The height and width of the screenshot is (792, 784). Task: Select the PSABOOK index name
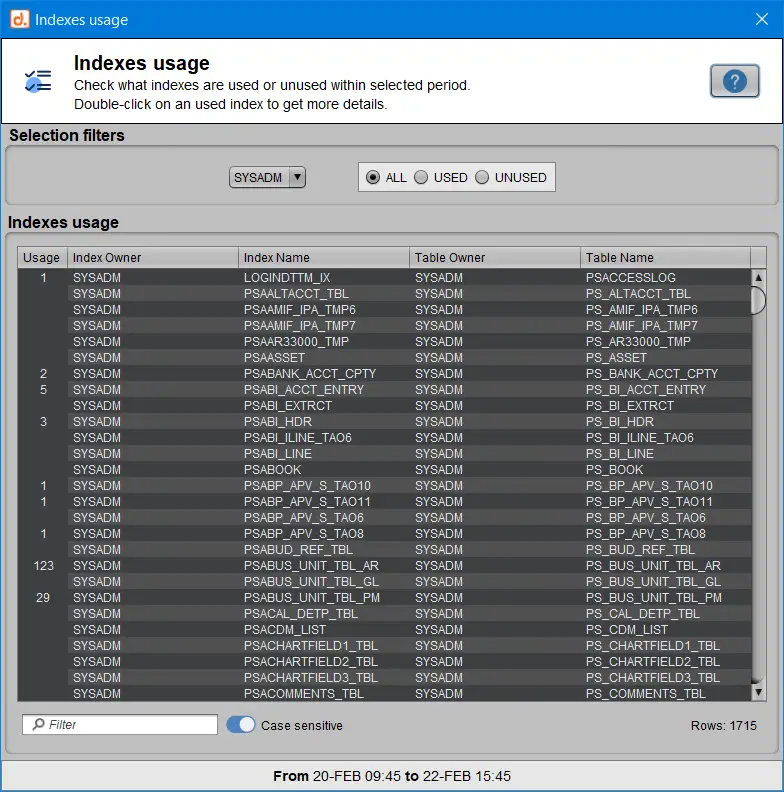tap(272, 470)
